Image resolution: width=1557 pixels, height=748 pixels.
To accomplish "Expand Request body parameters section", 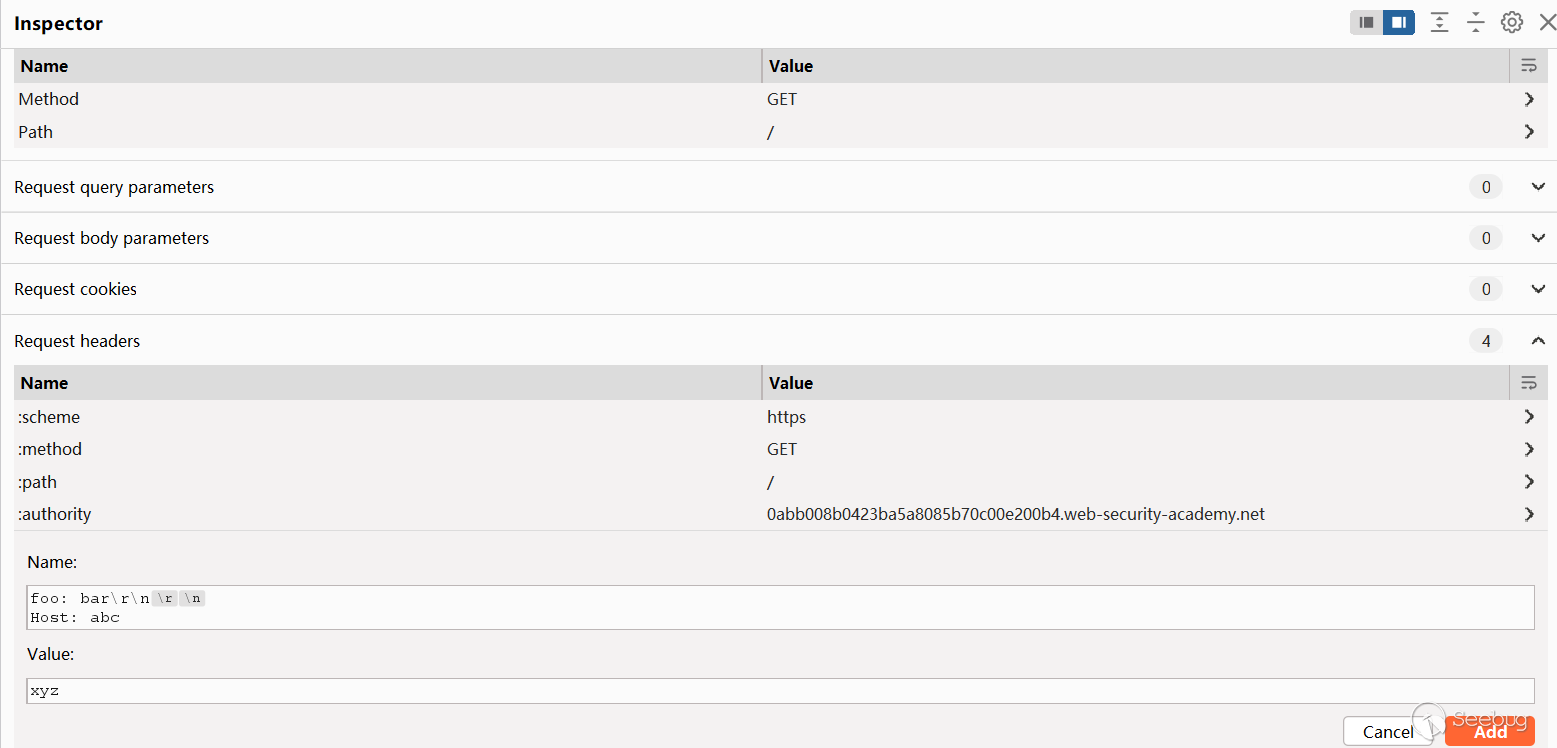I will pyautogui.click(x=1538, y=238).
